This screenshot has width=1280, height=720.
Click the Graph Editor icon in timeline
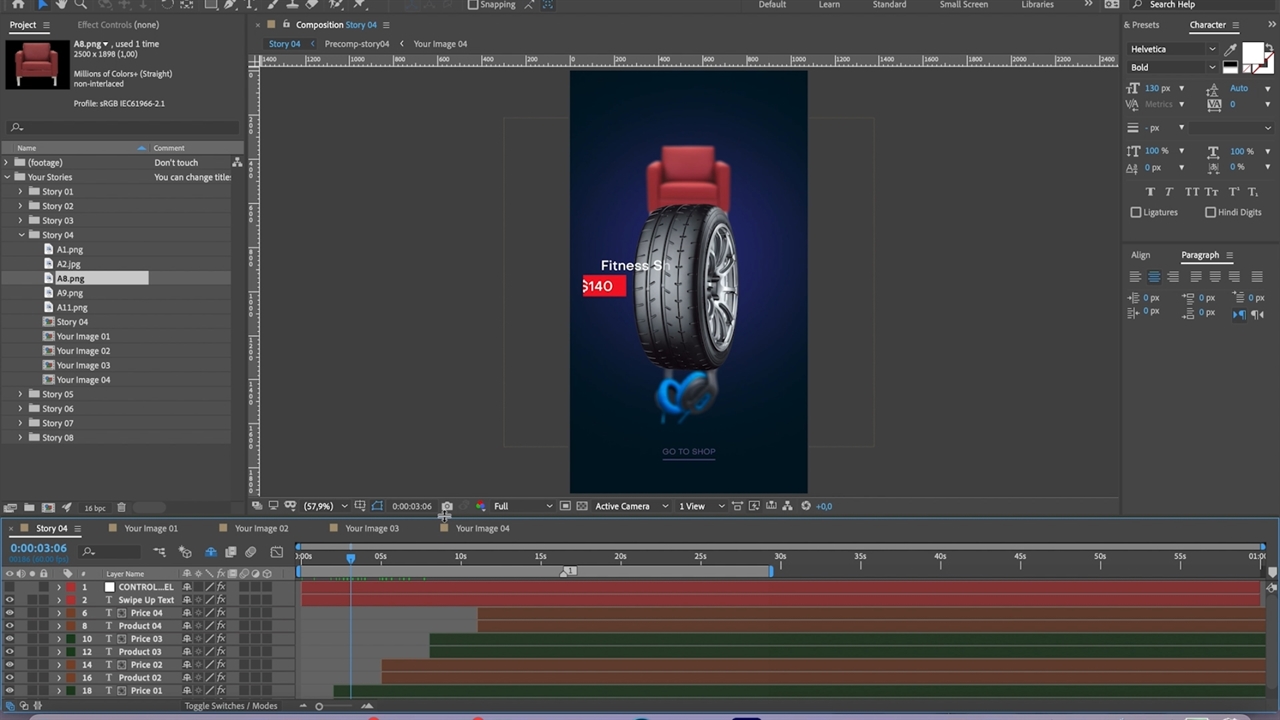pos(277,552)
